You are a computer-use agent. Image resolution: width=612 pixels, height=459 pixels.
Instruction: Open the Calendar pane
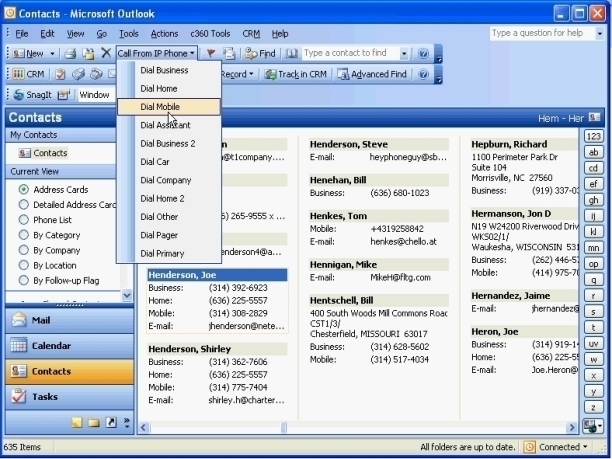click(x=69, y=346)
